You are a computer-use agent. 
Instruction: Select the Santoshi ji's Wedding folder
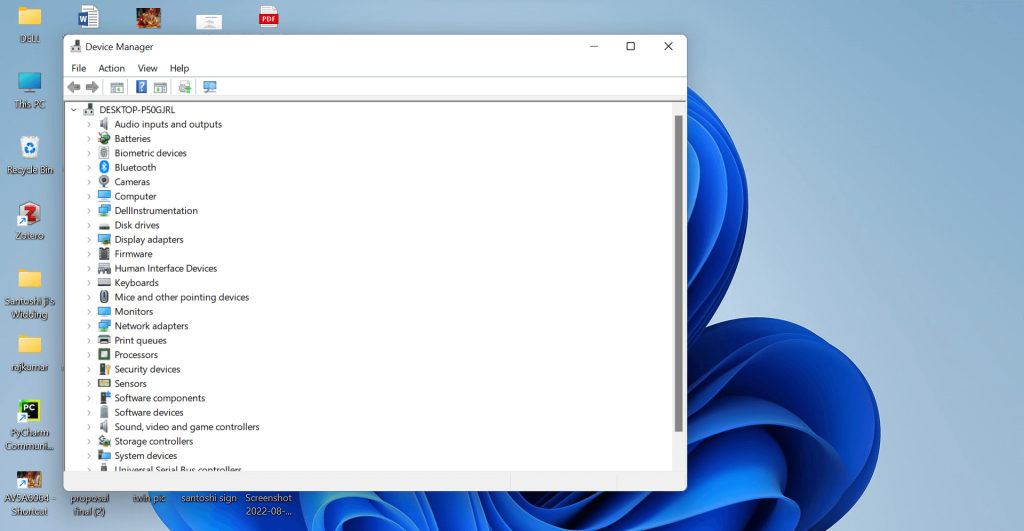click(x=29, y=294)
